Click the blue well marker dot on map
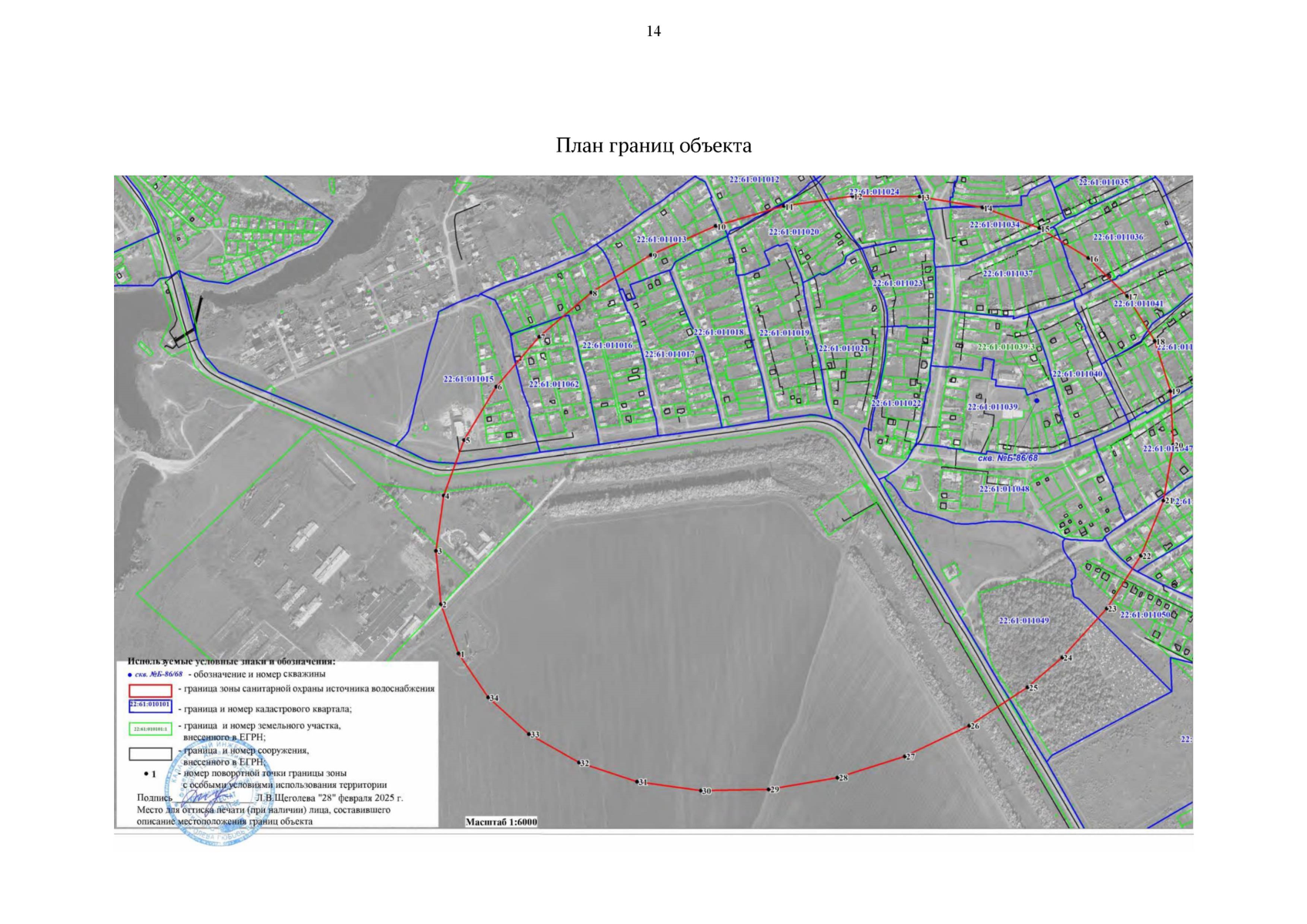The height and width of the screenshot is (924, 1307). coord(1036,400)
